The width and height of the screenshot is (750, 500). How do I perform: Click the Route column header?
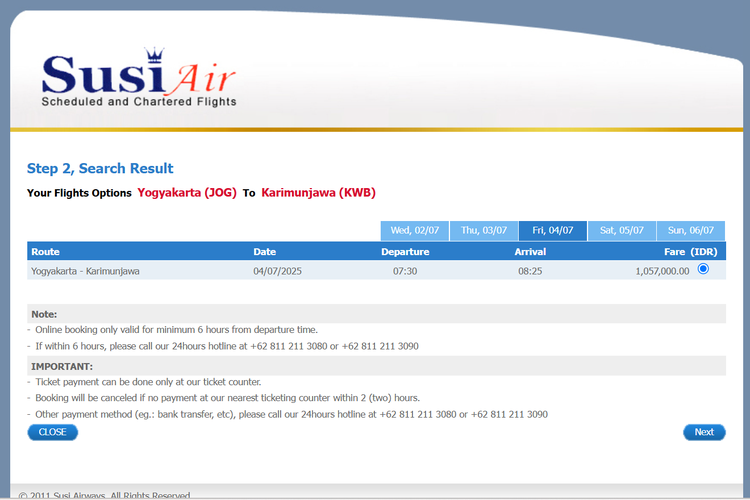point(46,252)
